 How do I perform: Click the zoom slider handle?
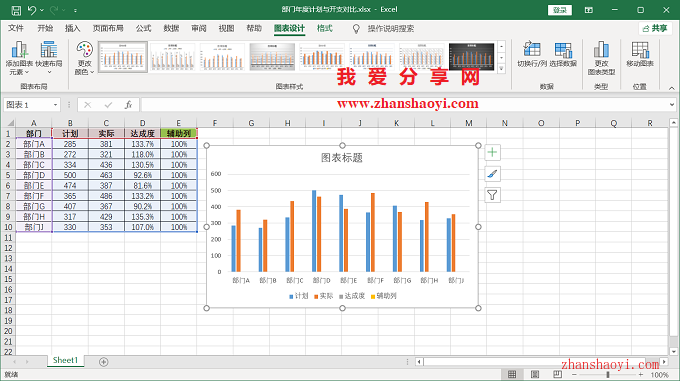[608, 374]
